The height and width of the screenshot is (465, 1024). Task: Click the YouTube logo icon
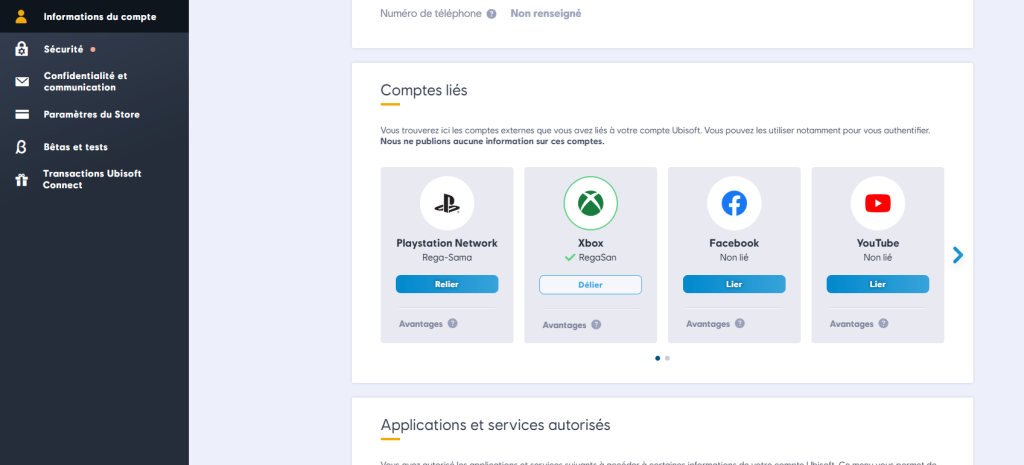pyautogui.click(x=877, y=204)
